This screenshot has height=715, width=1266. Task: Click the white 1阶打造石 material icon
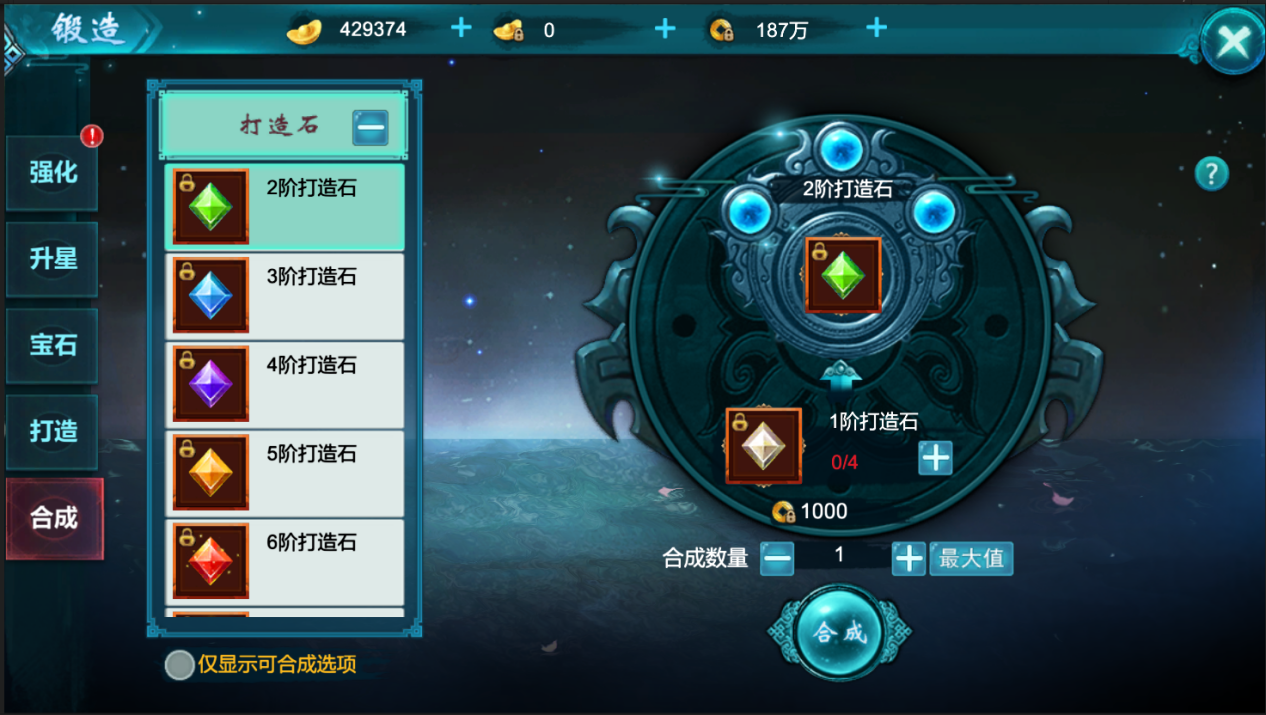pos(764,446)
